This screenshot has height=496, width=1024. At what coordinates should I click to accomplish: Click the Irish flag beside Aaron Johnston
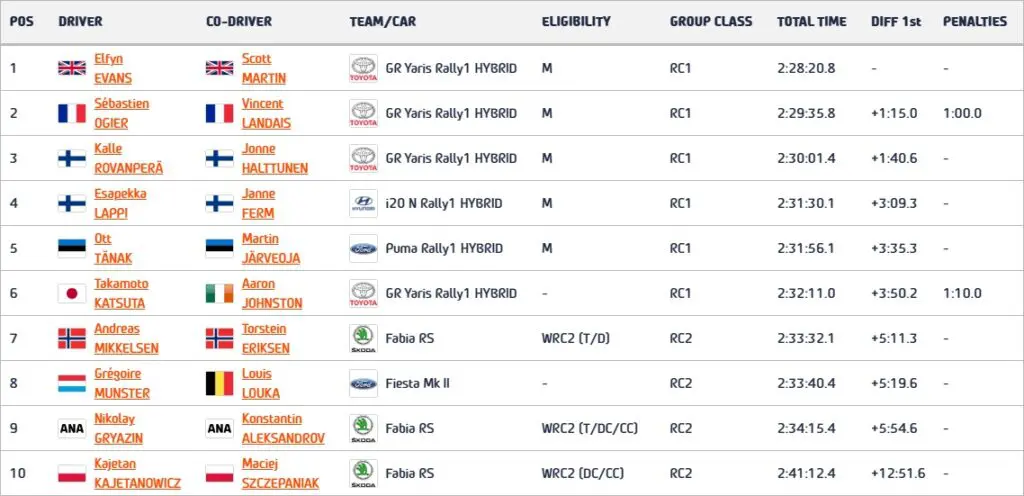coord(219,294)
